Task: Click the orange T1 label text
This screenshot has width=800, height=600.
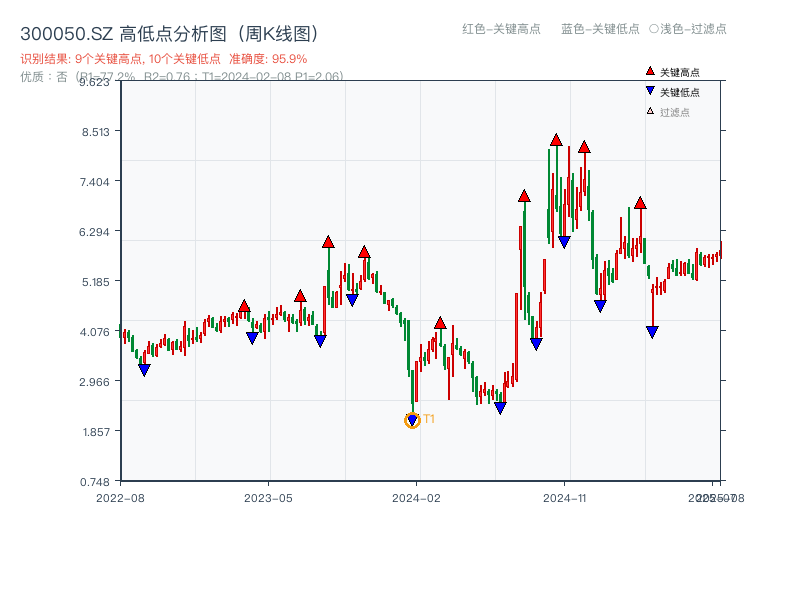Action: click(429, 419)
